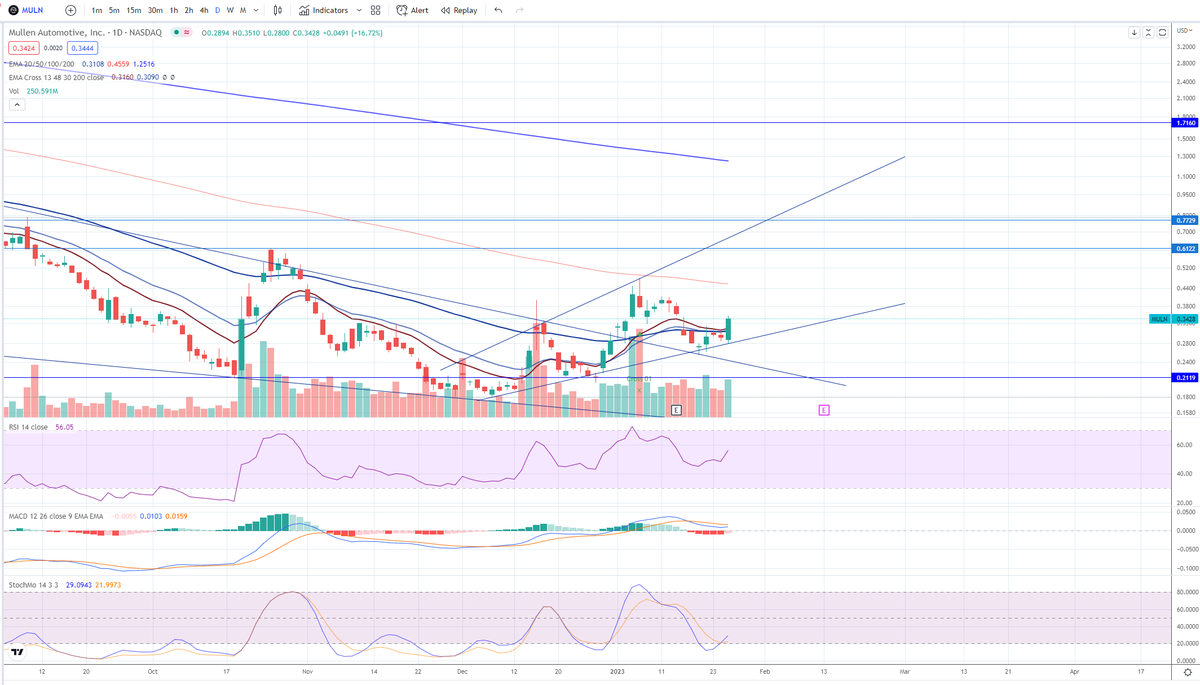Viewport: 1200px width, 685px height.
Task: Switch to the 30m interval
Action: point(155,10)
